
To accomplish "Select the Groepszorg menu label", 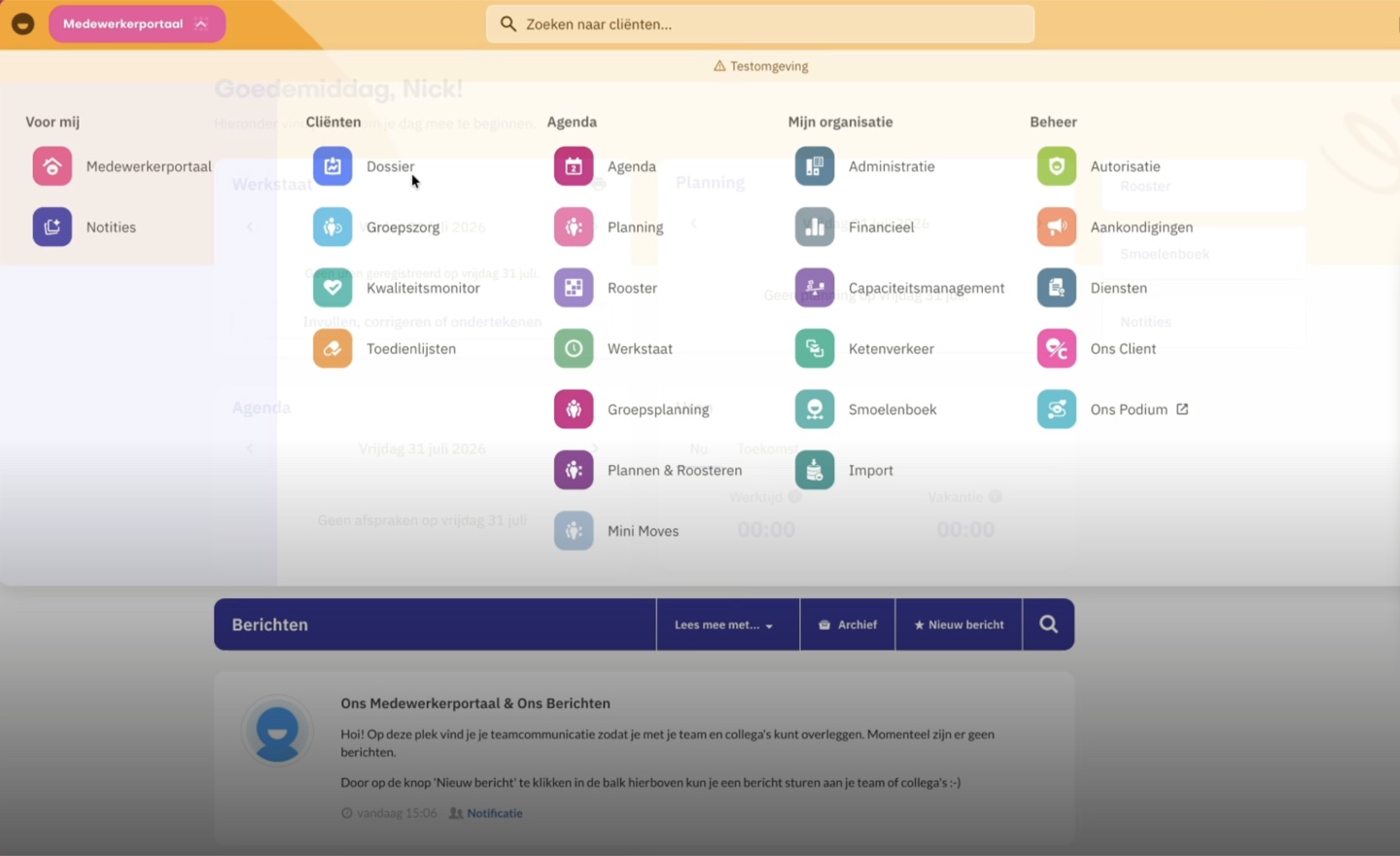I will click(403, 228).
